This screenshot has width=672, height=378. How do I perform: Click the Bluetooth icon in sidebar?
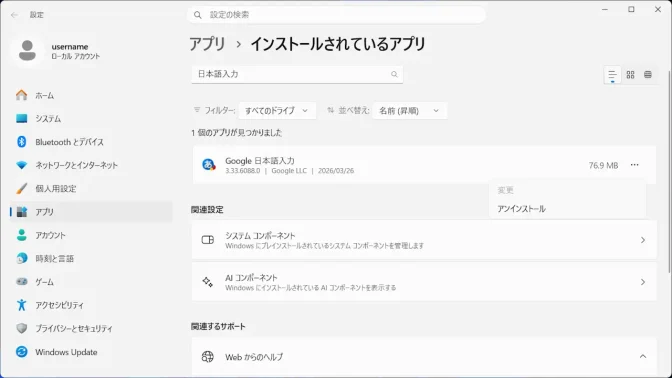(x=21, y=142)
